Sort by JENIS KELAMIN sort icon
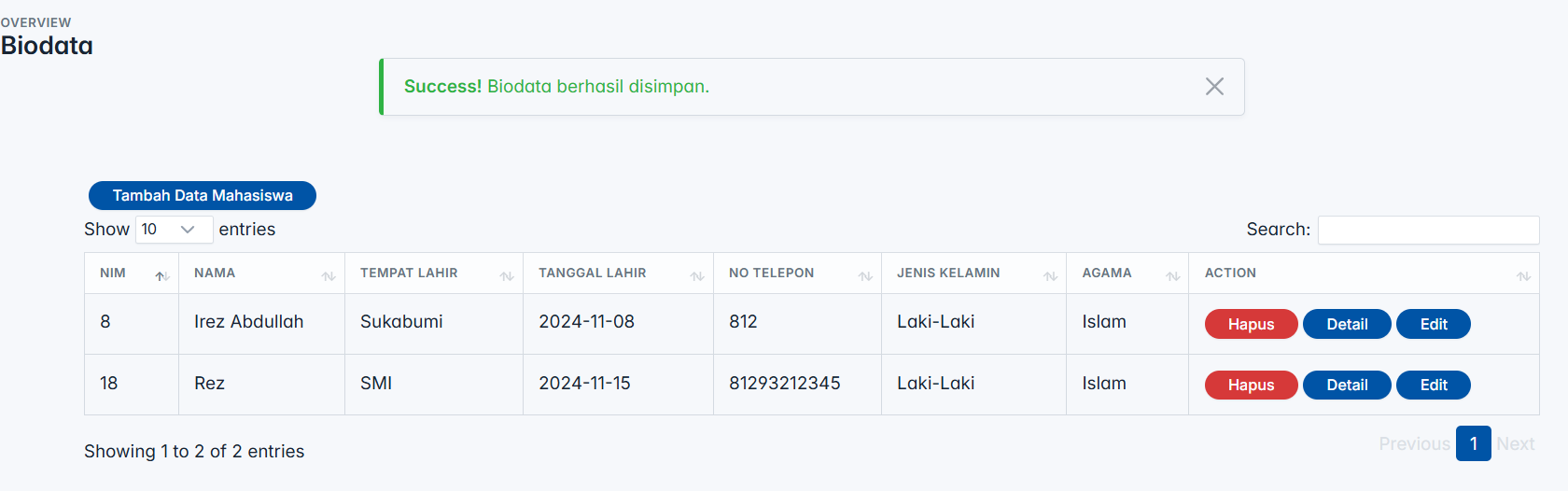Viewport: 1568px width, 491px height. [x=1050, y=275]
